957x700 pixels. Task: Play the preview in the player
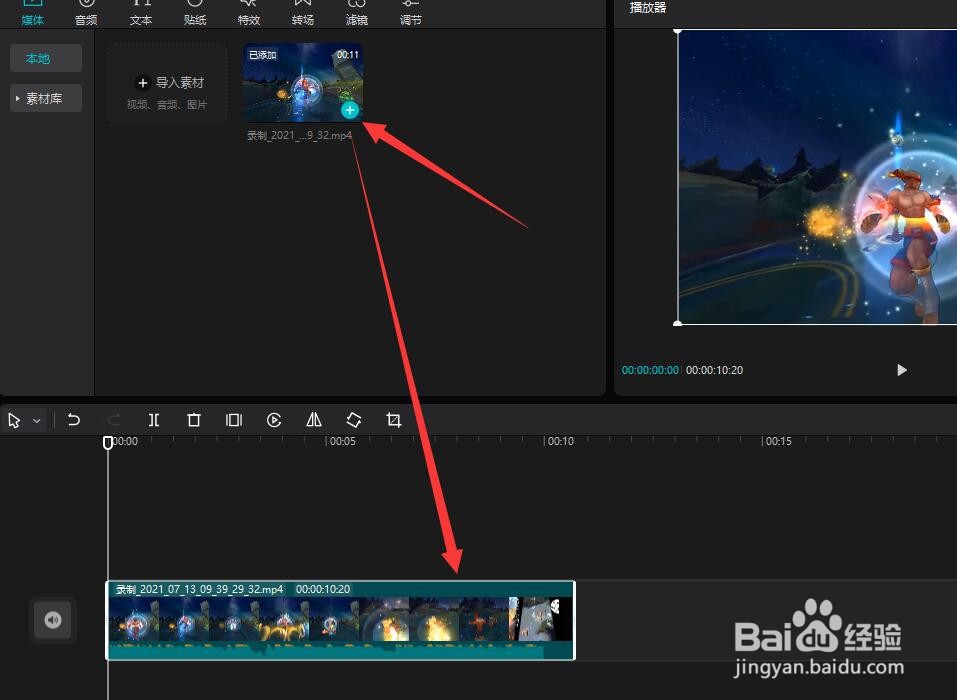(x=901, y=370)
